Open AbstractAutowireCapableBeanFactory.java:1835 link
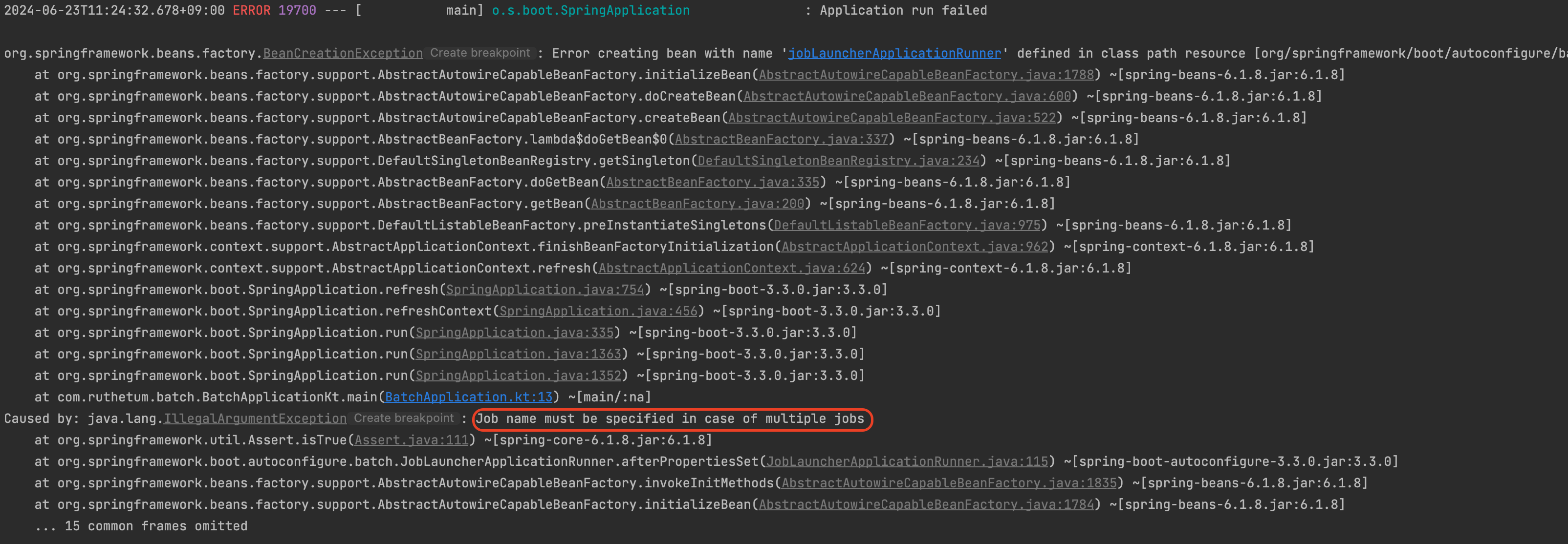 (x=949, y=482)
